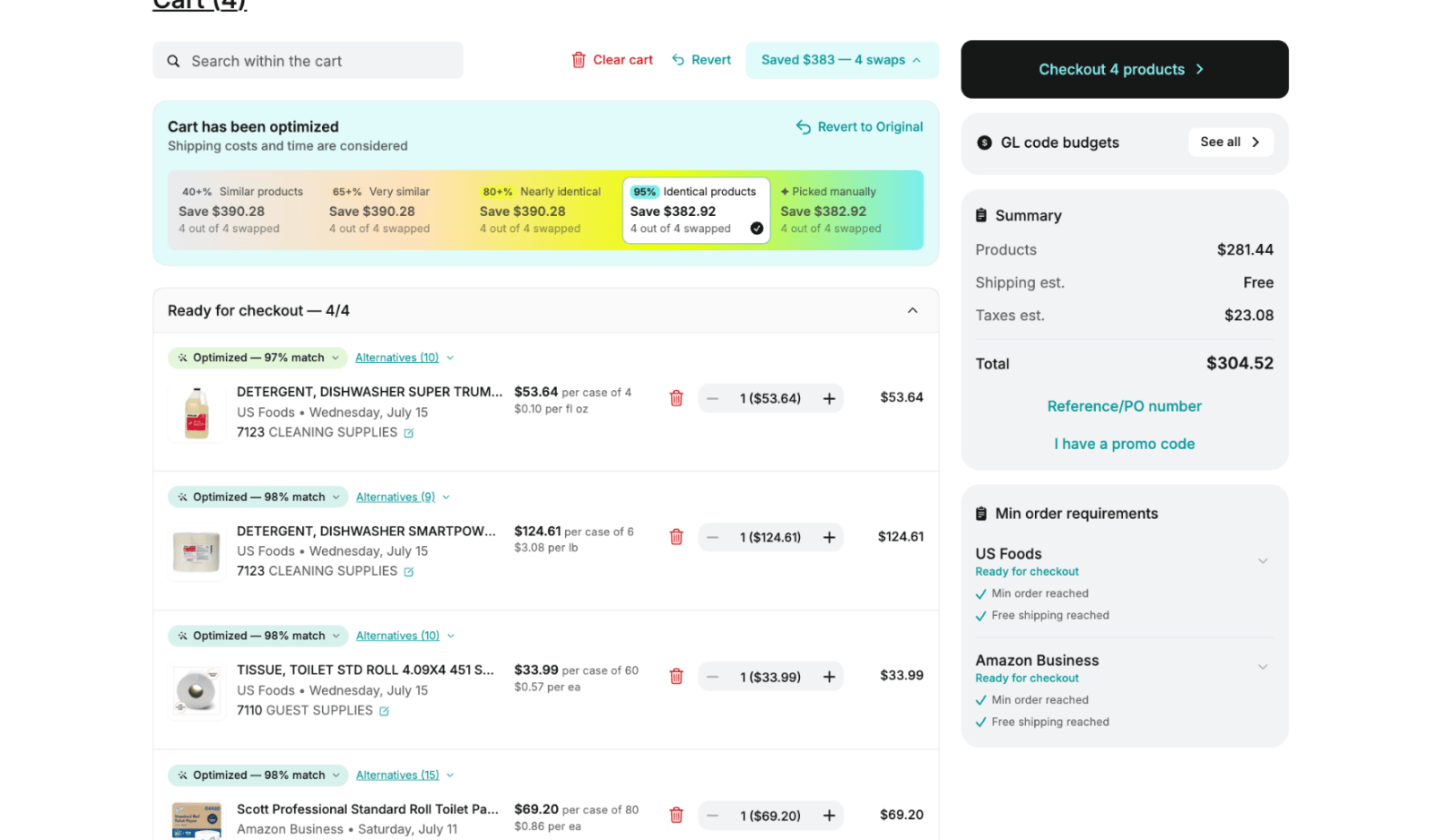Screen dimensions: 1435x840
Task: Click the search magnifier icon
Action: click(x=173, y=61)
